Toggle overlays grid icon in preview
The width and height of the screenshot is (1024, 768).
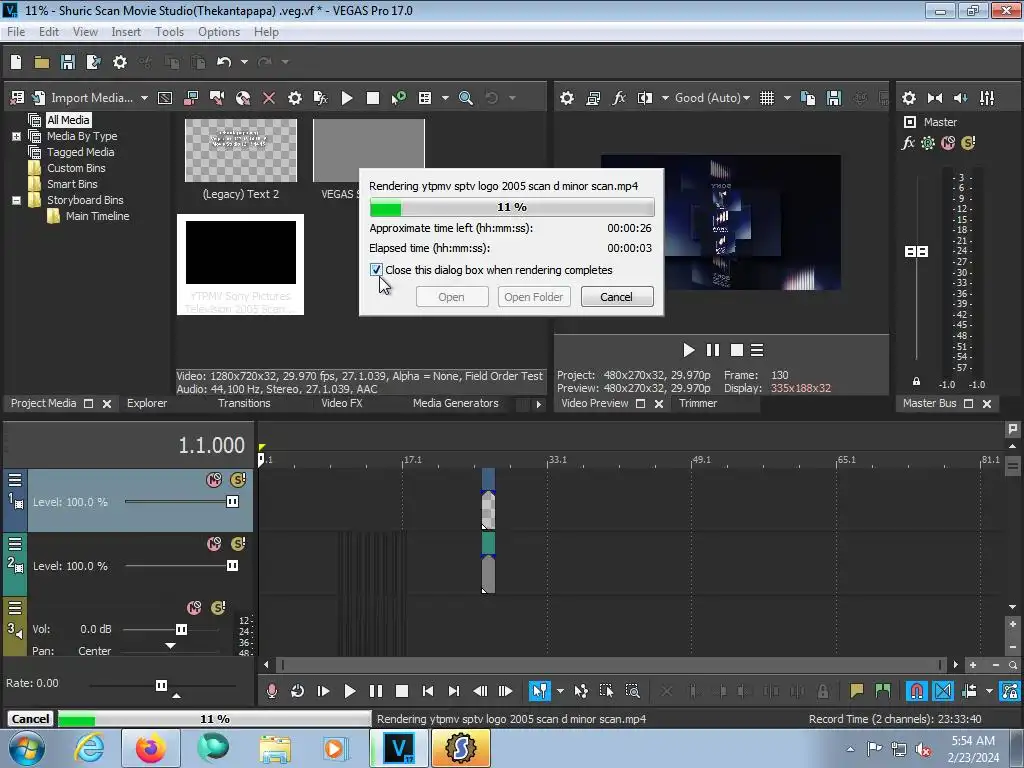767,98
